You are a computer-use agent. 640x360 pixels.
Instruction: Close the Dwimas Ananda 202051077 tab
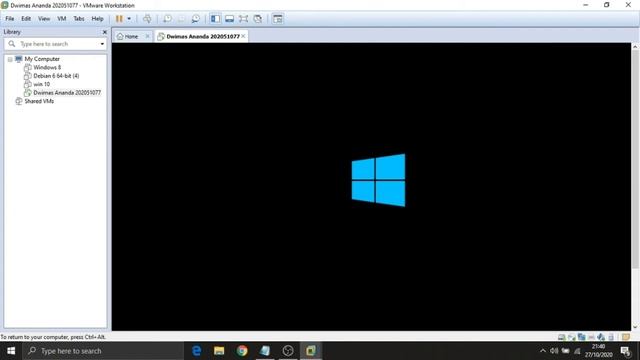click(243, 36)
